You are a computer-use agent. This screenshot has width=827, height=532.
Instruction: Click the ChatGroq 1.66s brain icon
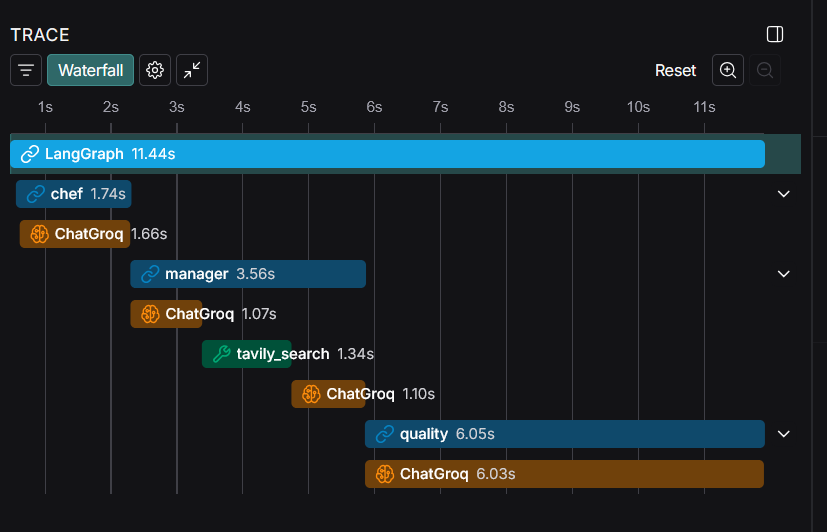pyautogui.click(x=40, y=234)
